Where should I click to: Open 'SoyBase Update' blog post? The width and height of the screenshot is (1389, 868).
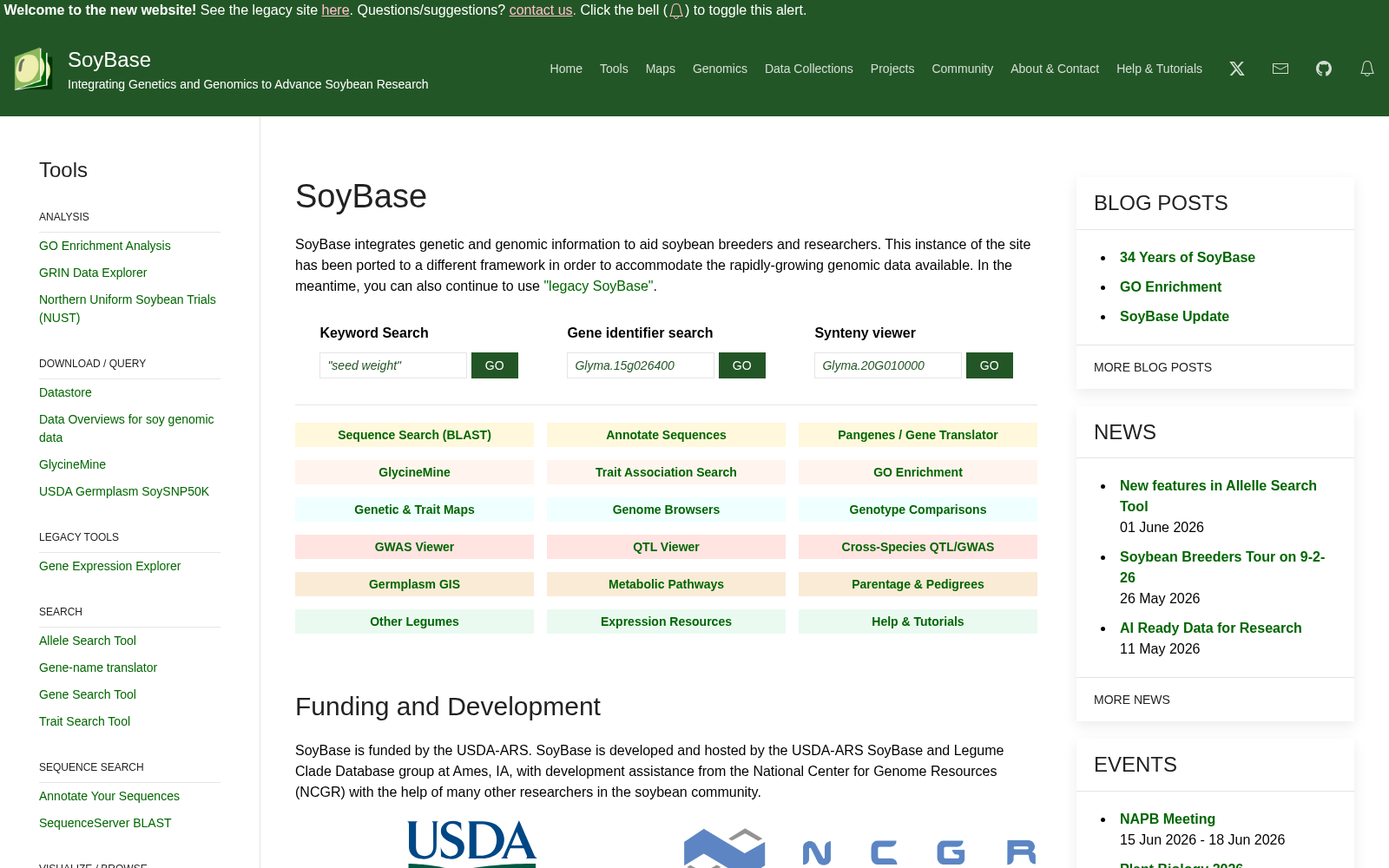[1175, 316]
